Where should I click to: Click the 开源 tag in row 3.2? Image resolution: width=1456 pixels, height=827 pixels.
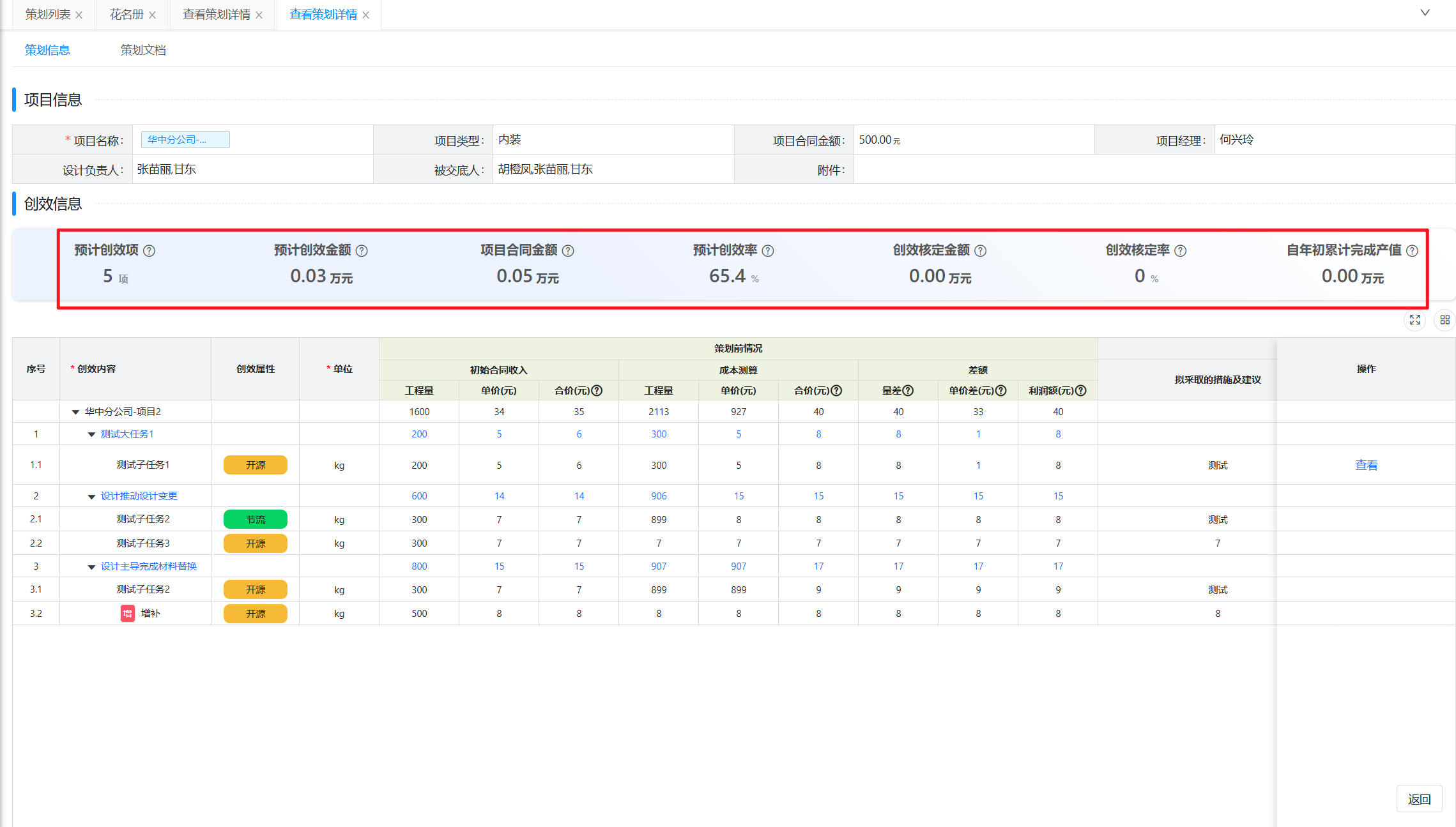[x=256, y=614]
